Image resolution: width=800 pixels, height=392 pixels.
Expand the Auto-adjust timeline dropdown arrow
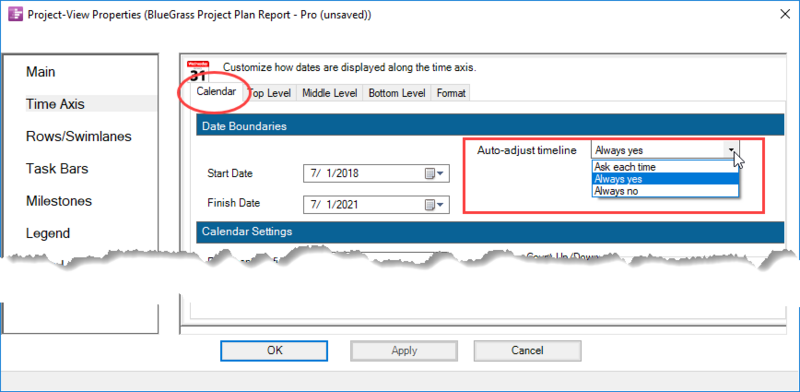pyautogui.click(x=732, y=150)
